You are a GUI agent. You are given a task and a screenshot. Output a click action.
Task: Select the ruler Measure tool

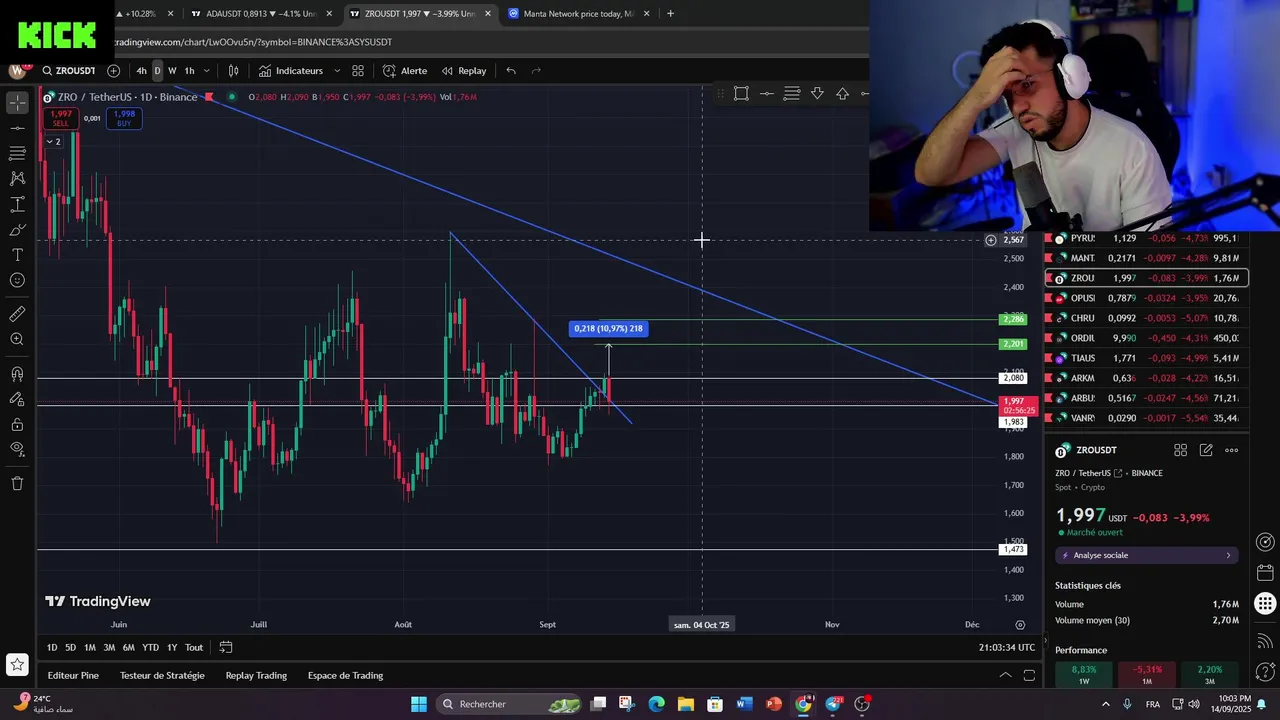[17, 314]
